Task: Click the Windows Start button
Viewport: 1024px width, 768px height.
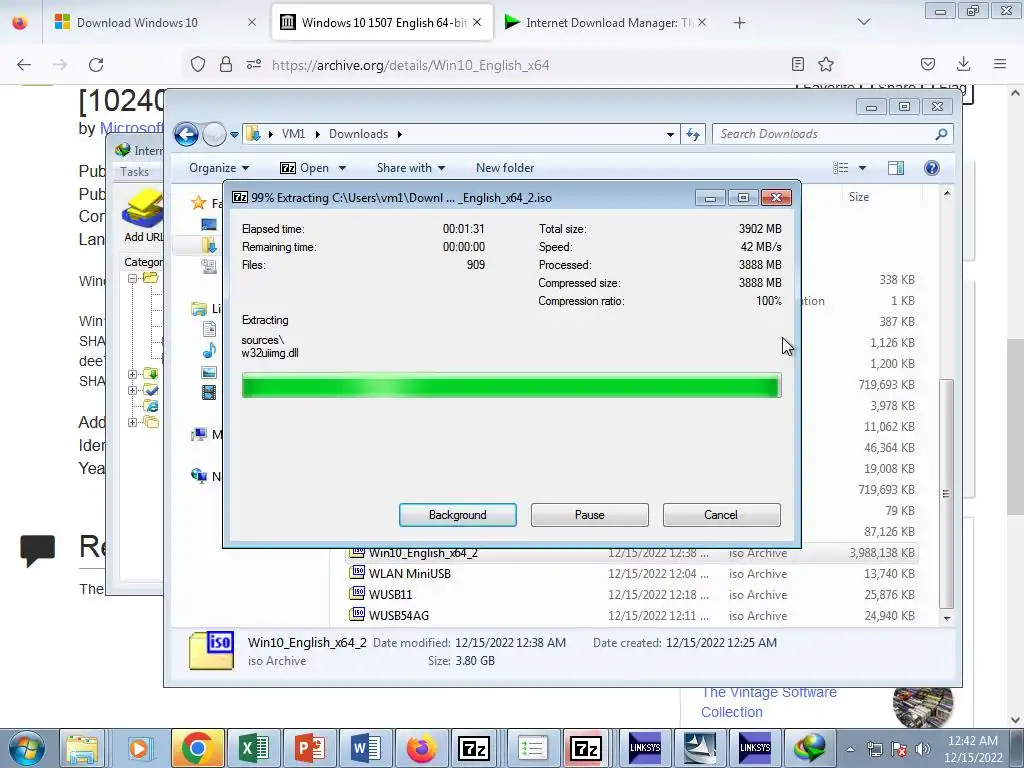Action: (x=26, y=748)
